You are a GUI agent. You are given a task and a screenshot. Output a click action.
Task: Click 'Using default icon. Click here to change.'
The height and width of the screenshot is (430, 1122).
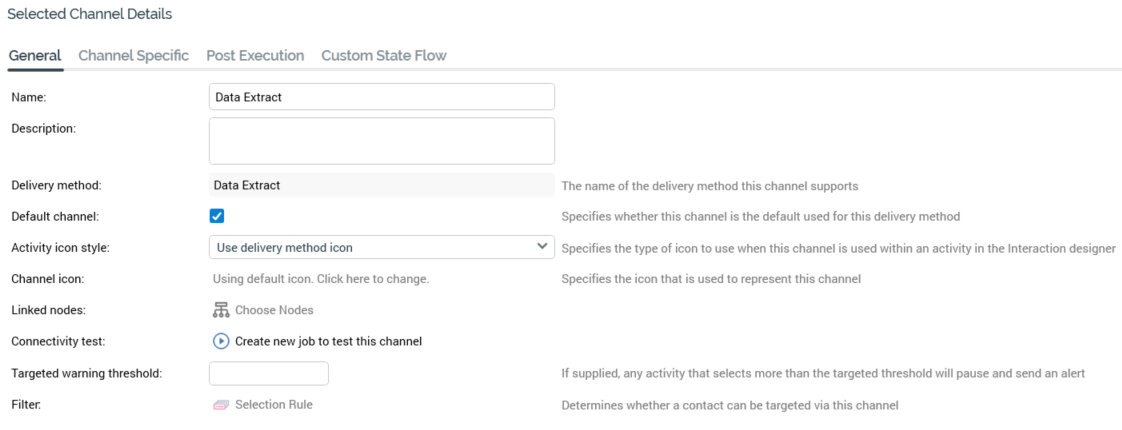[321, 279]
